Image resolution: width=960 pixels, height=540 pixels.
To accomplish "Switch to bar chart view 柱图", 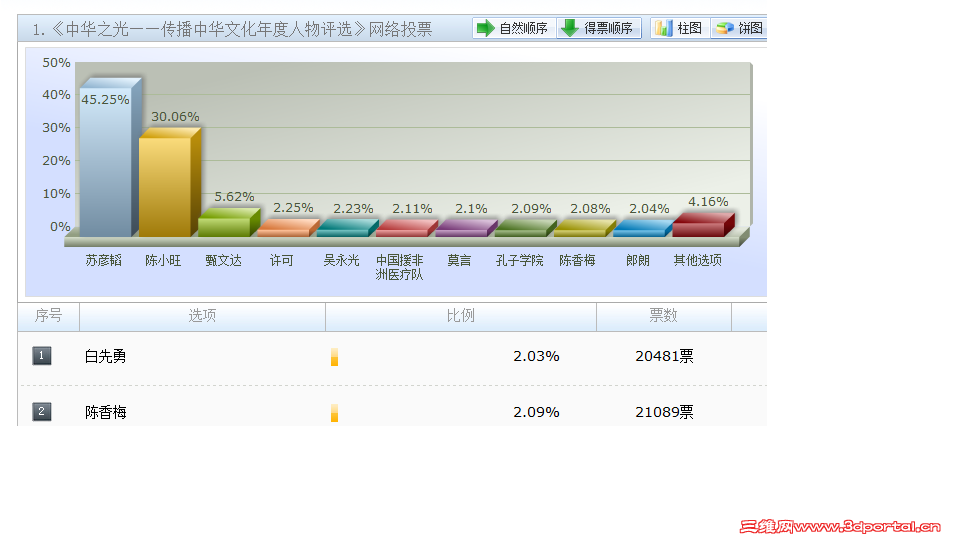I will pos(680,28).
